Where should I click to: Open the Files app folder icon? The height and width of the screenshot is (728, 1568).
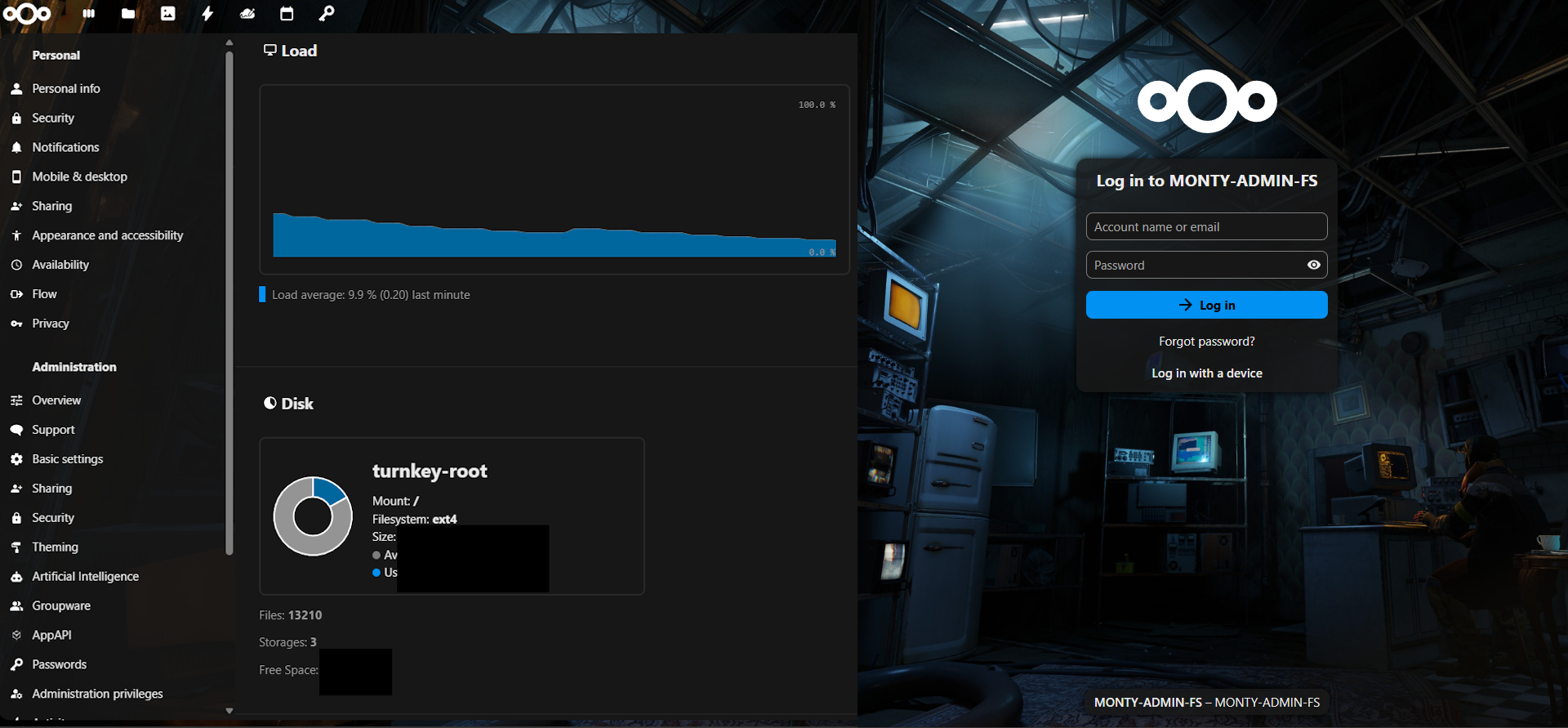[x=128, y=14]
